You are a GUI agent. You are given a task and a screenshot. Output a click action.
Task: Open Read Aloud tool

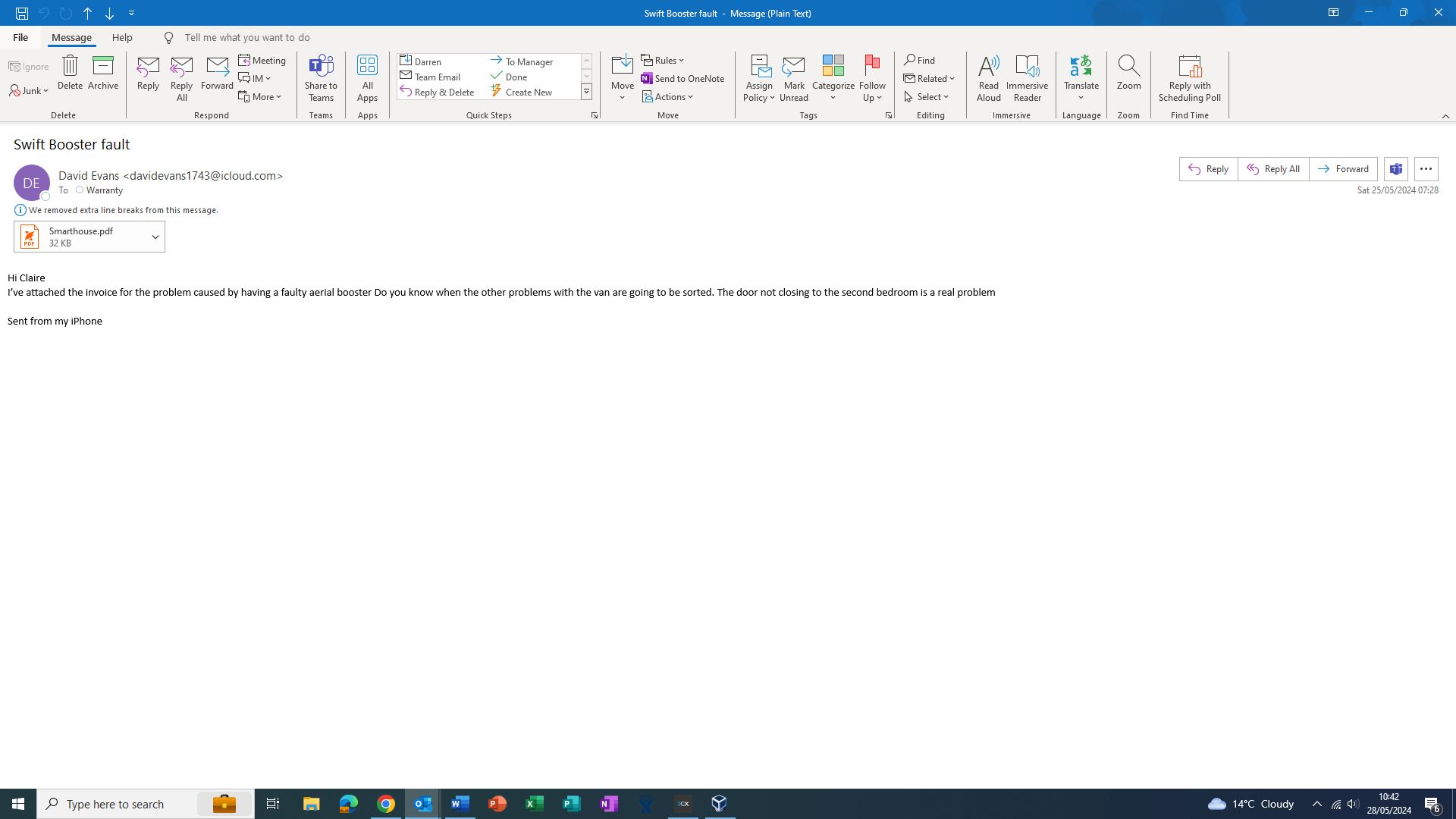988,67
